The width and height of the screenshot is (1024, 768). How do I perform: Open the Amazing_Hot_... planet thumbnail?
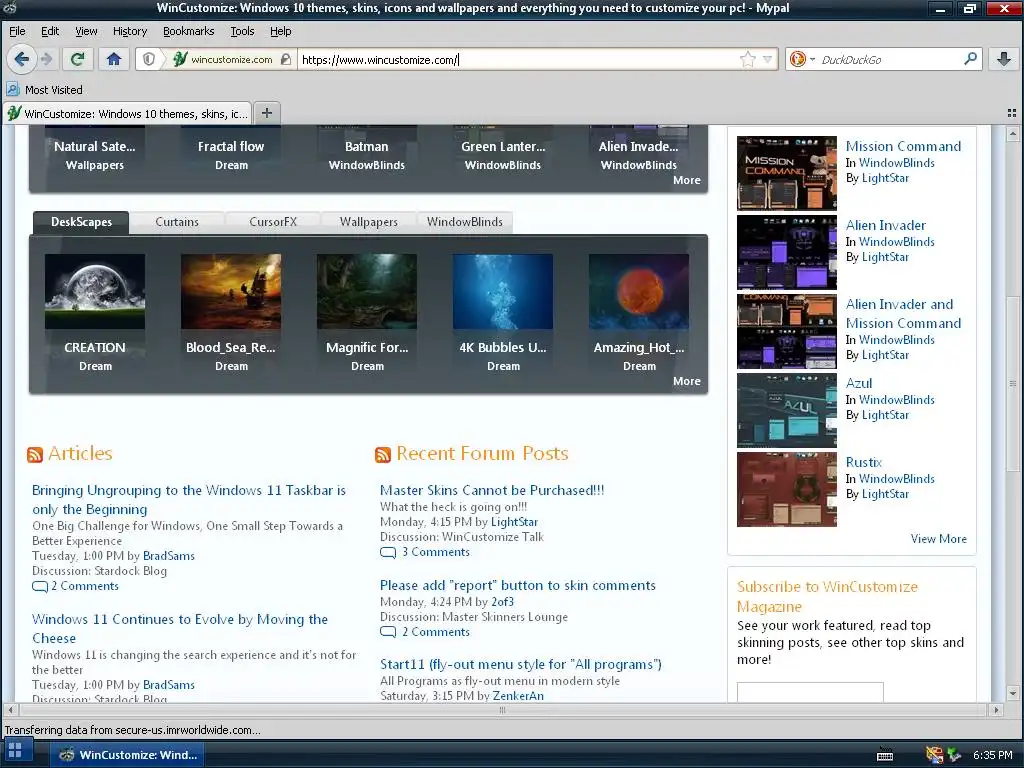(638, 291)
